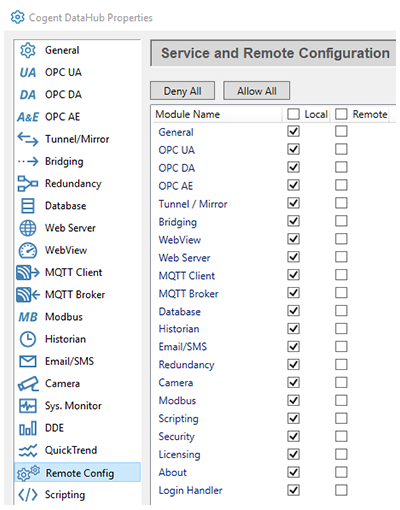Select the MQTT Client module row name
Image resolution: width=400 pixels, height=510 pixels.
(187, 276)
